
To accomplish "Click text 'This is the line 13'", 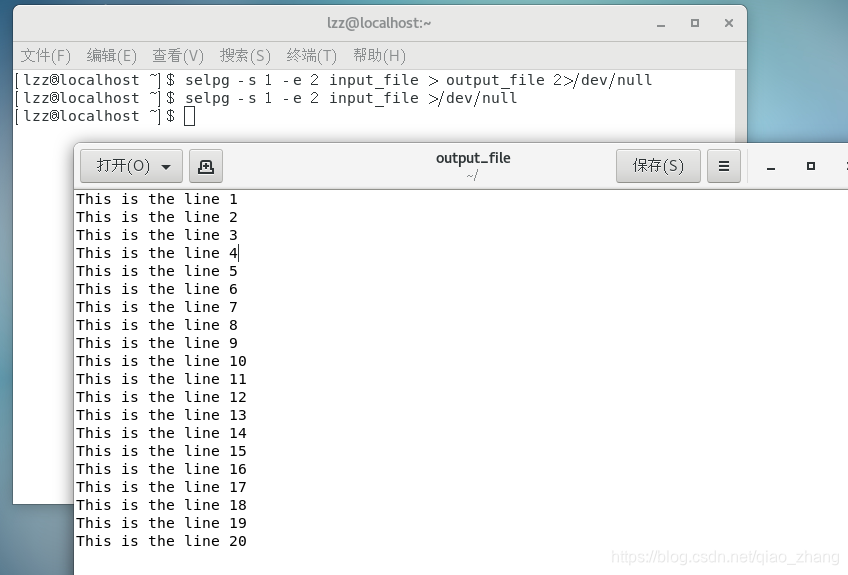I will click(161, 414).
